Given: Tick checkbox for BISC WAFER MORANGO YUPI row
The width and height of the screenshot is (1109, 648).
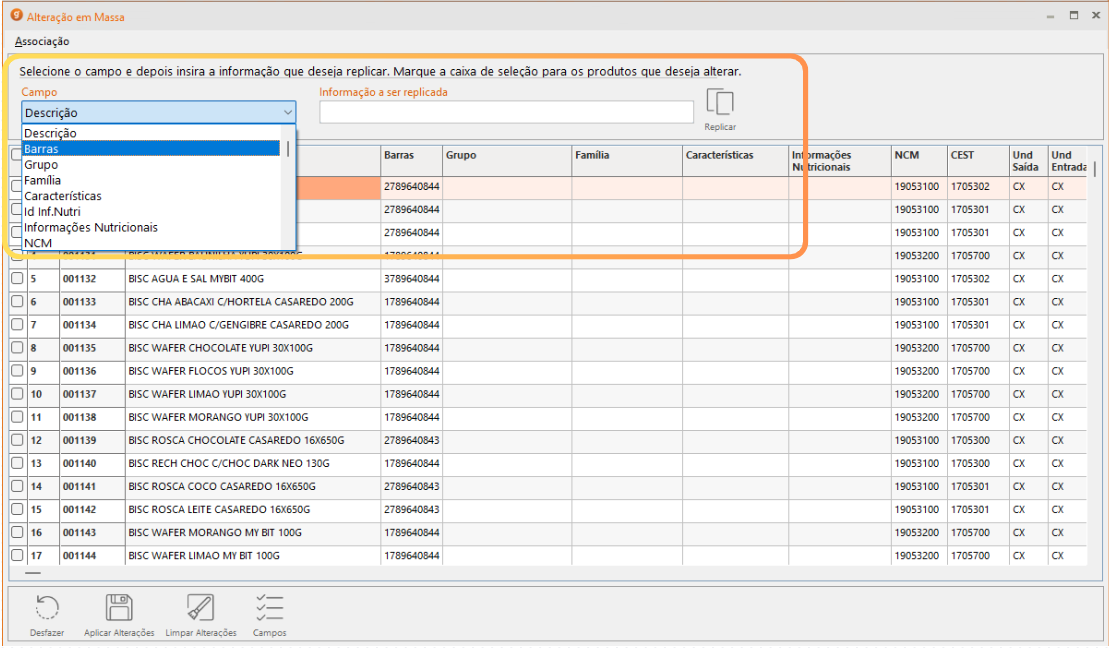Looking at the screenshot, I should click(x=17, y=417).
